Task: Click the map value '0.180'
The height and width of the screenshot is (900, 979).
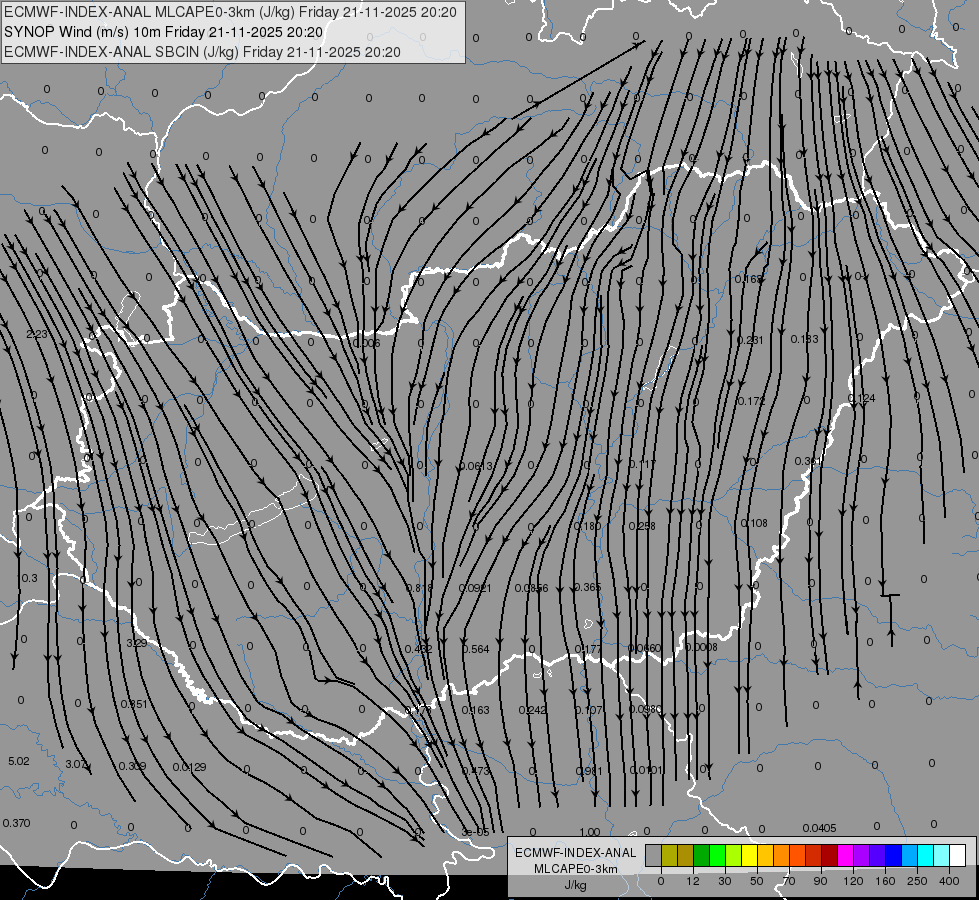Action: click(588, 527)
